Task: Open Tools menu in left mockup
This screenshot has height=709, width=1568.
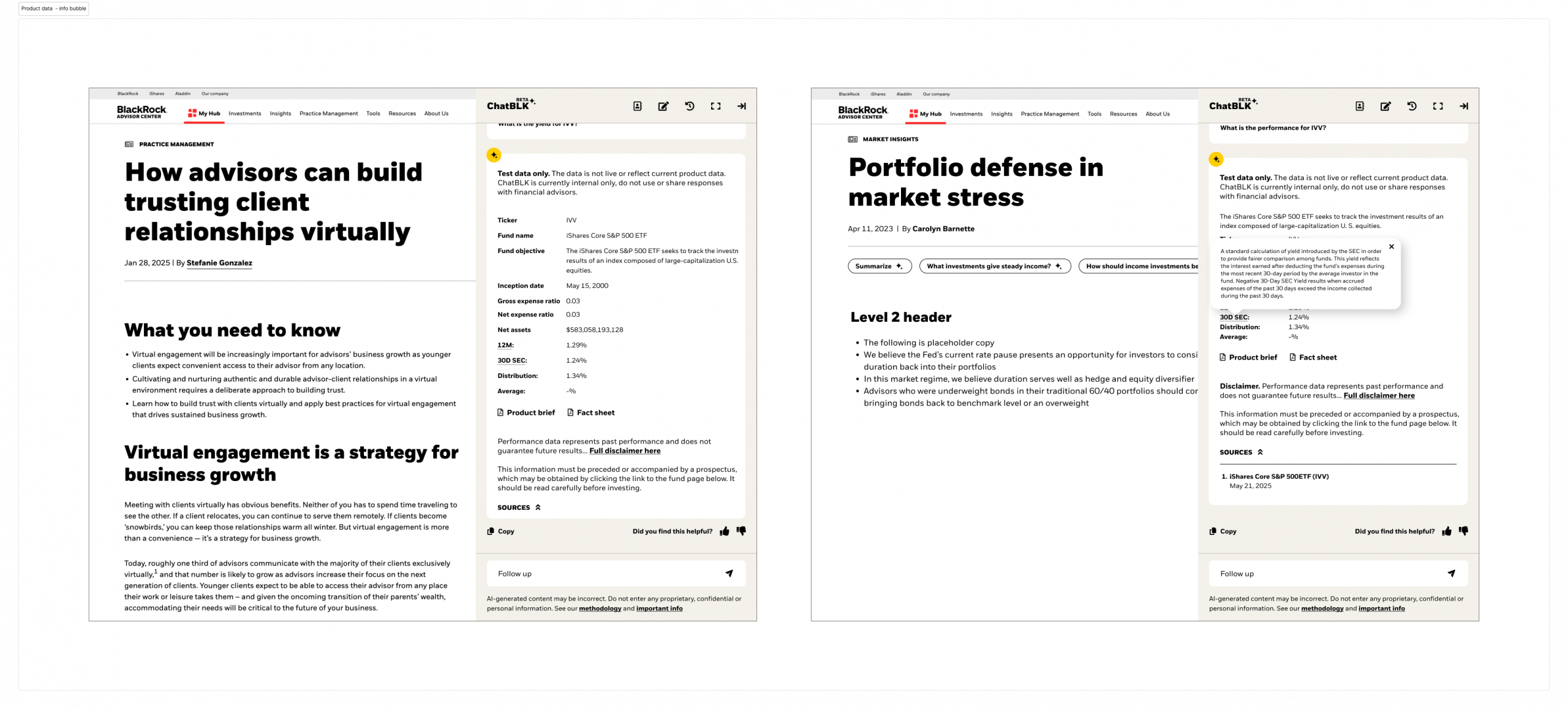Action: [373, 113]
